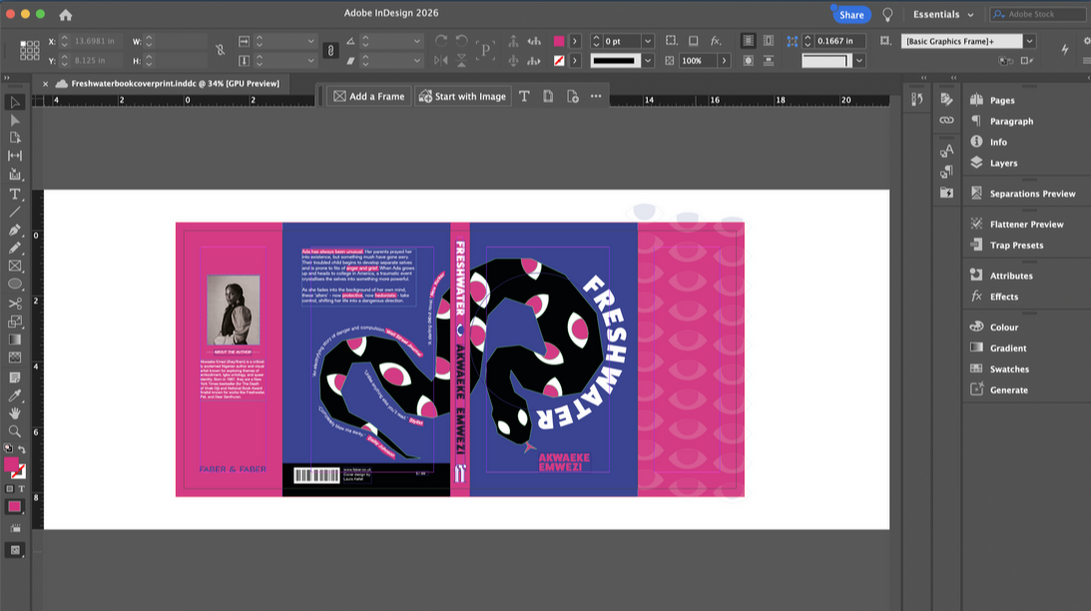The height and width of the screenshot is (611, 1091).
Task: Select the Pen tool
Action: [15, 230]
